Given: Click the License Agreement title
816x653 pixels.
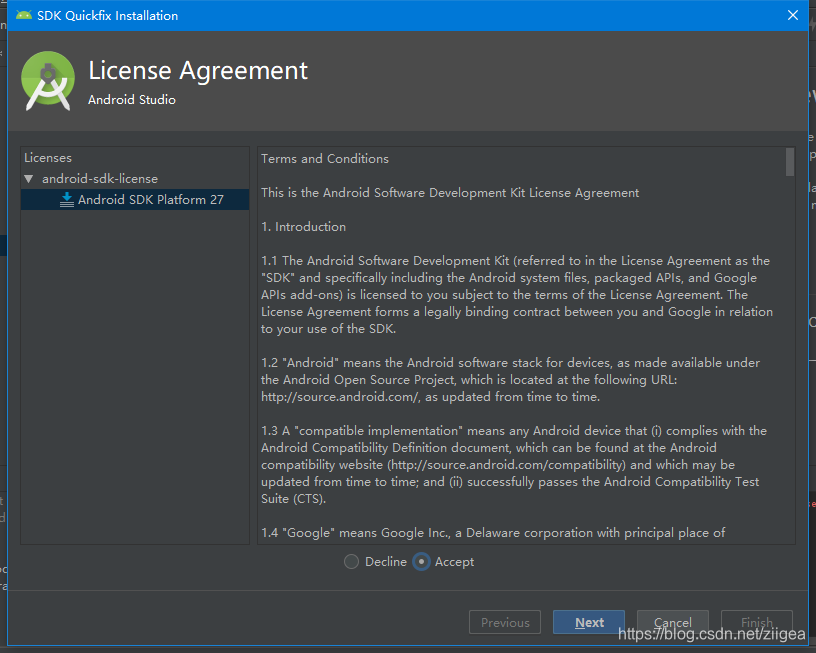Looking at the screenshot, I should [198, 70].
